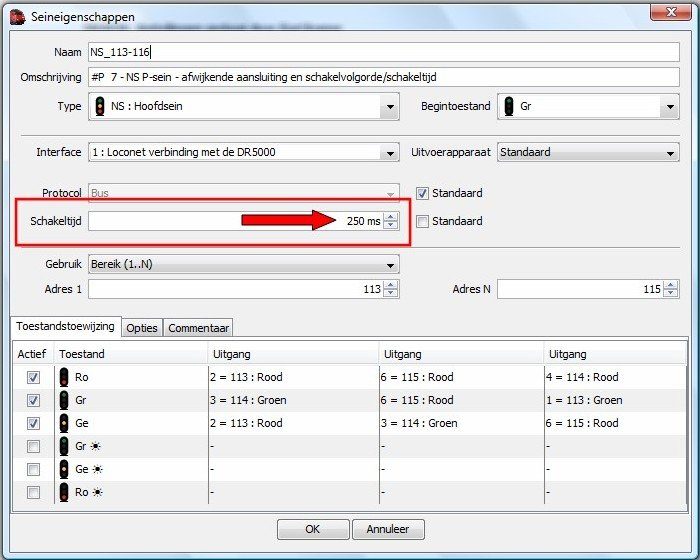
Task: Switch to the Opties tab
Action: pos(142,328)
